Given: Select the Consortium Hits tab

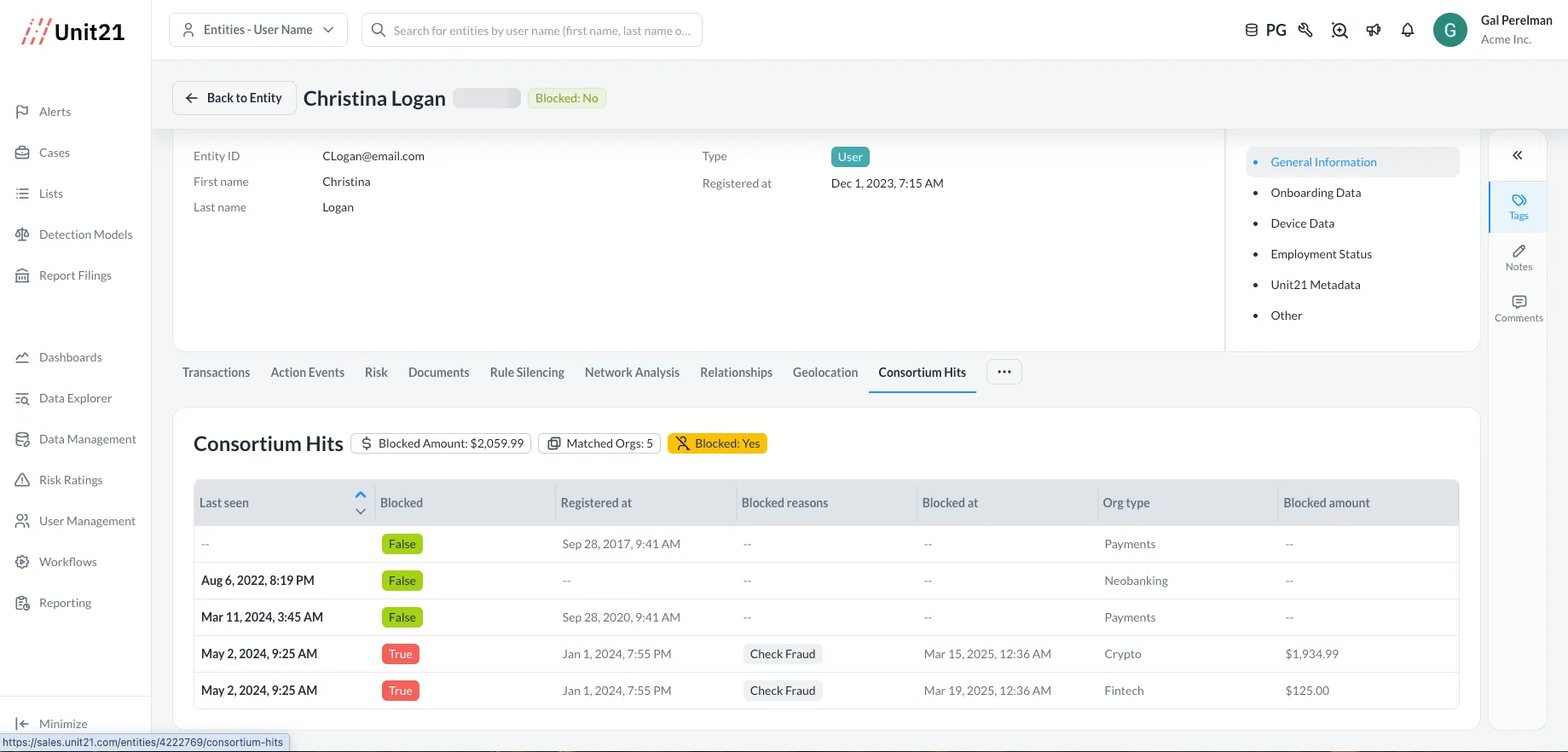Looking at the screenshot, I should pos(923,373).
